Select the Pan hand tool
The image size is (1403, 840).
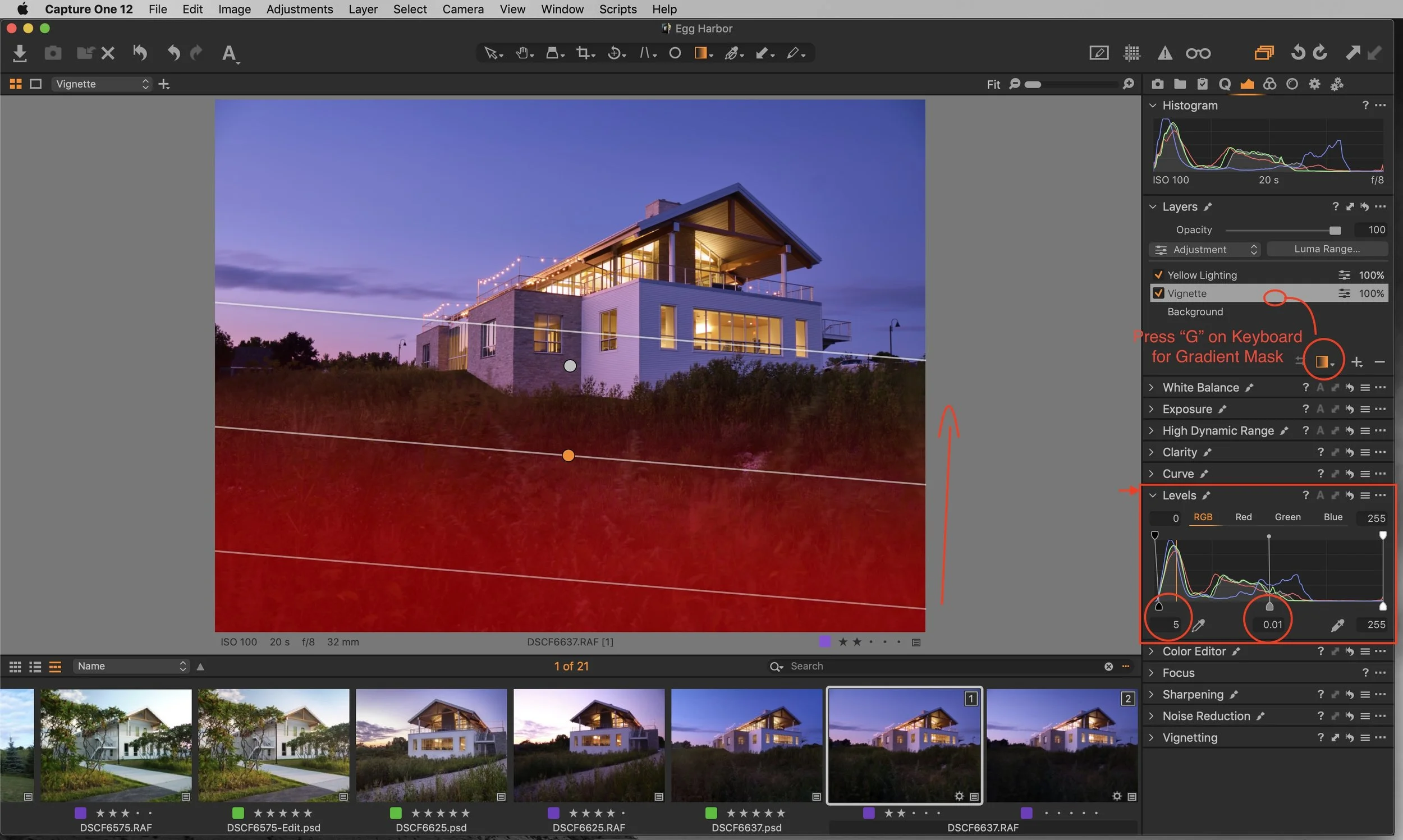pos(524,53)
